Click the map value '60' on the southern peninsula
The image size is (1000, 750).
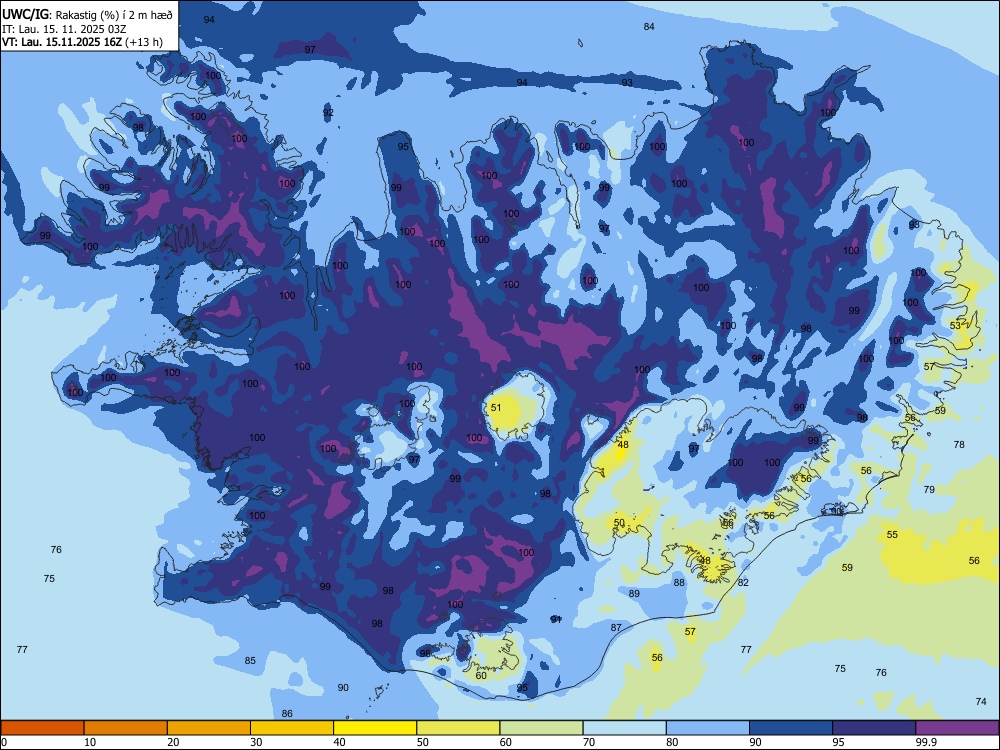(481, 676)
